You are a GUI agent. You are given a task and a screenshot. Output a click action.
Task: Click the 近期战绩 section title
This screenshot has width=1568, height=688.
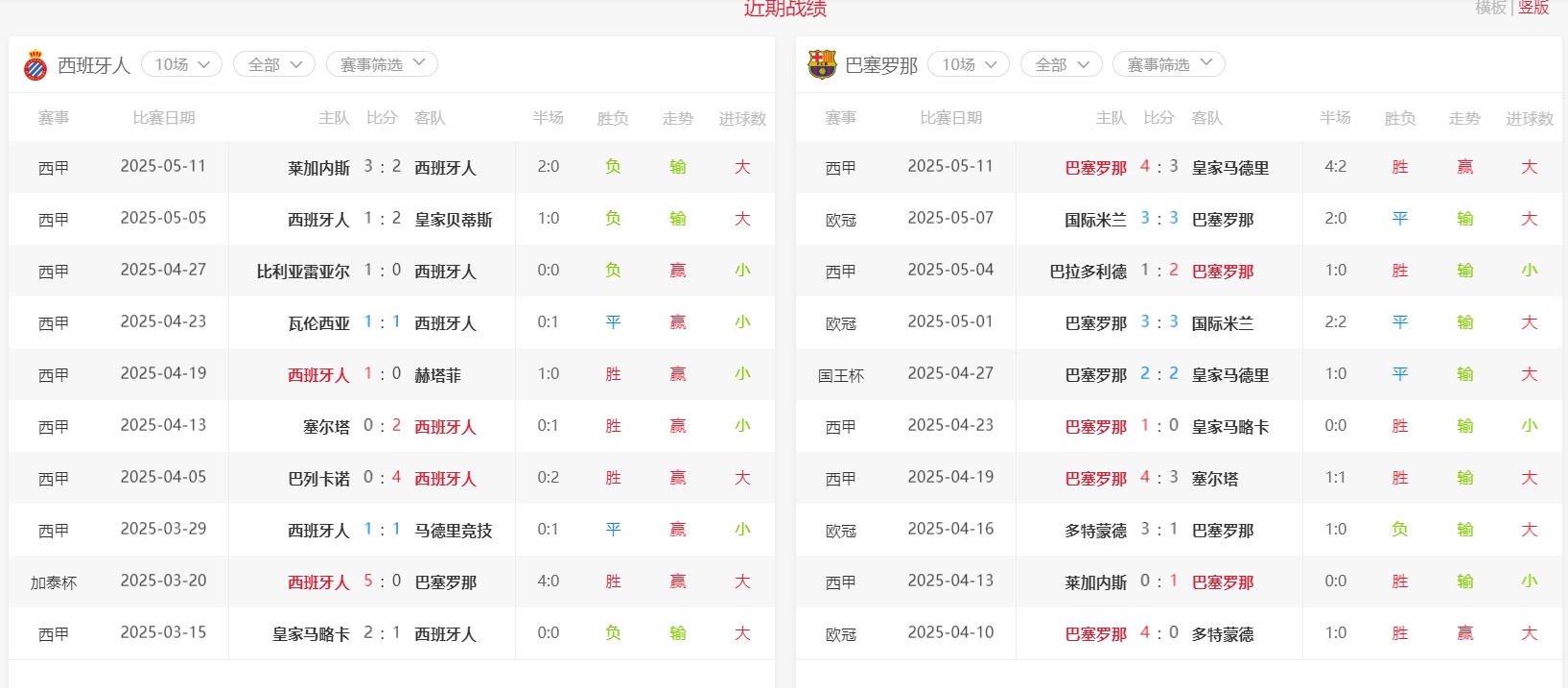(x=784, y=9)
